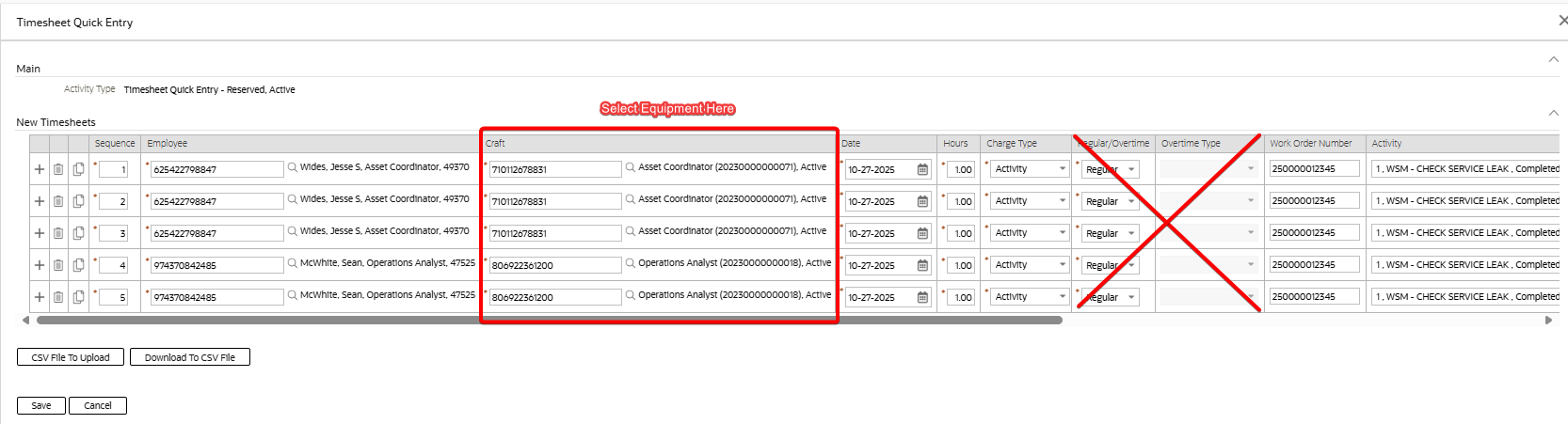This screenshot has width=1568, height=424.
Task: Open the calendar picker in row 5
Action: [922, 297]
